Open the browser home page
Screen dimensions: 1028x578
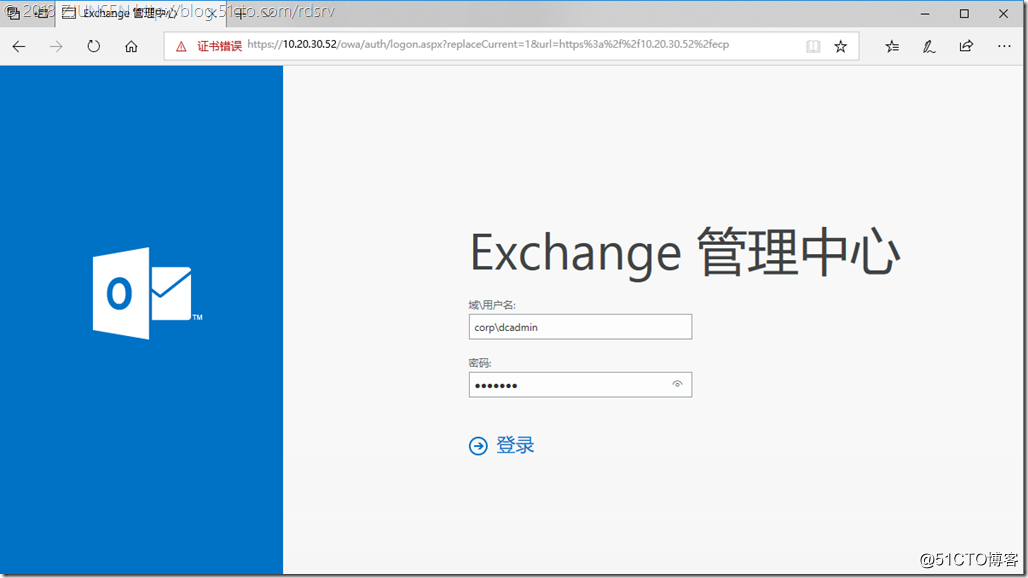131,47
